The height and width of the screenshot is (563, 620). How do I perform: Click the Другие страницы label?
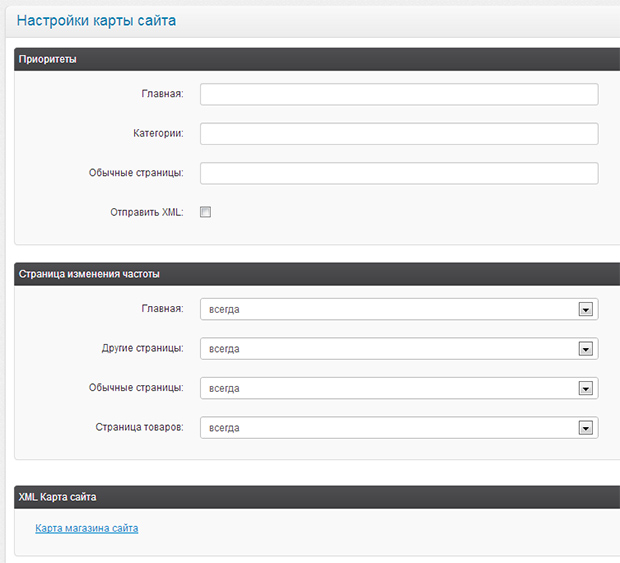tap(142, 348)
